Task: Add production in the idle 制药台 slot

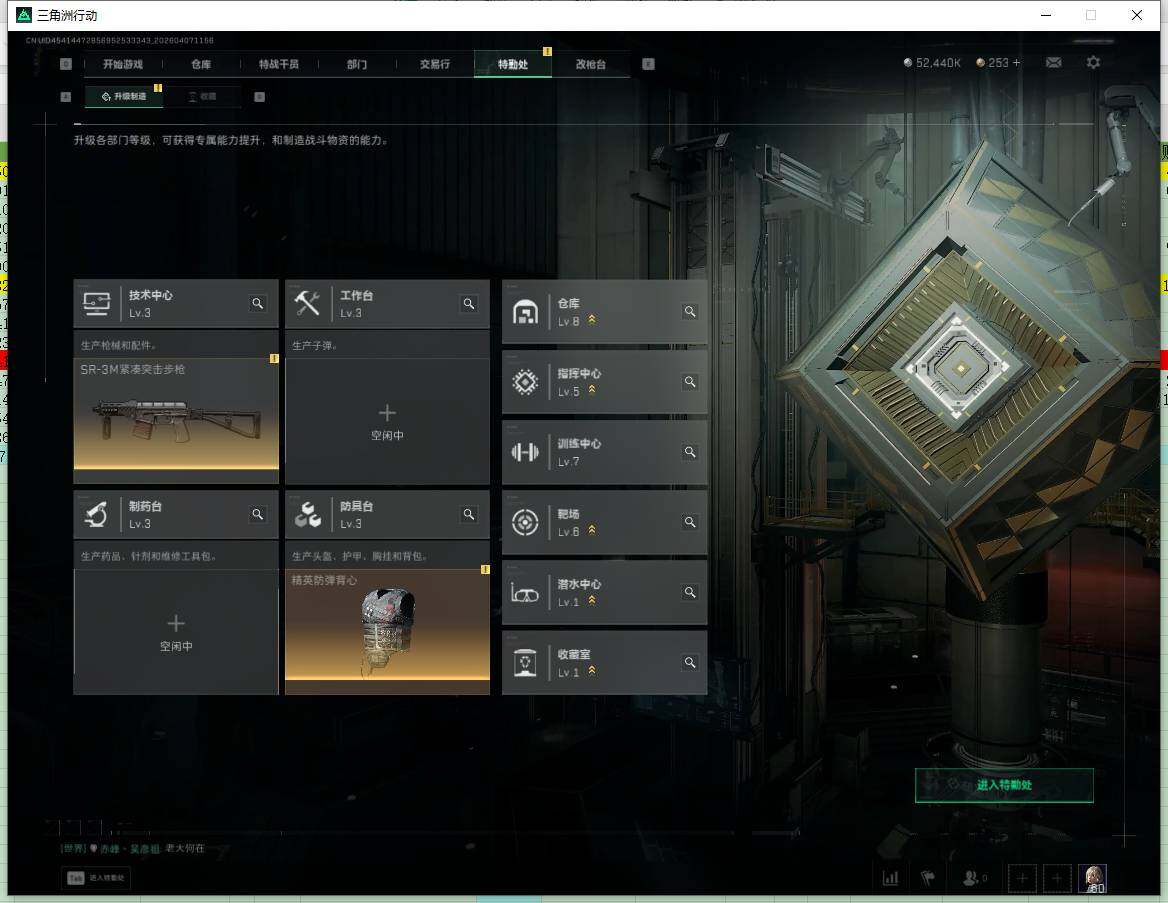Action: point(177,633)
